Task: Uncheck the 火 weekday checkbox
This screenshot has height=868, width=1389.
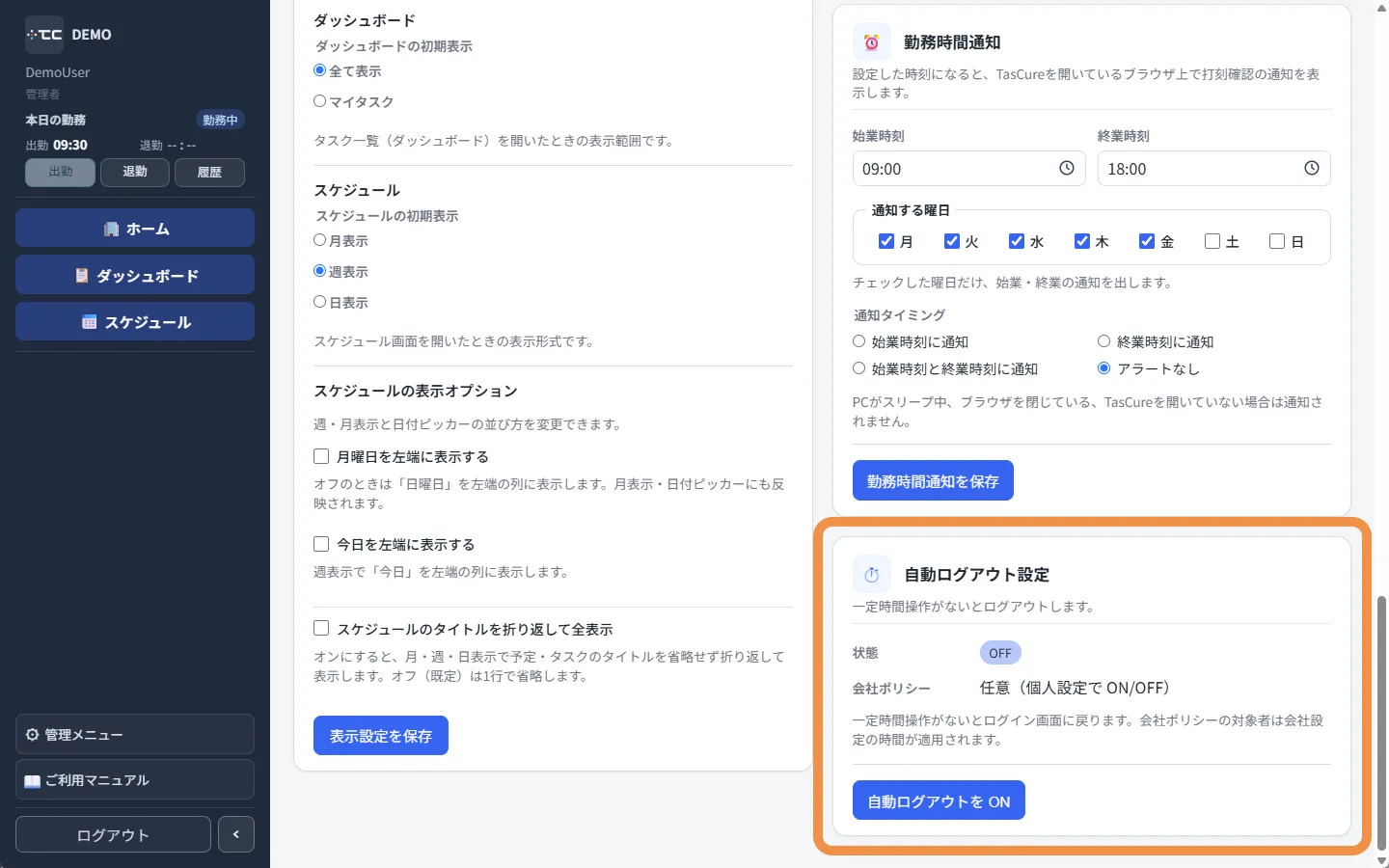Action: tap(952, 241)
